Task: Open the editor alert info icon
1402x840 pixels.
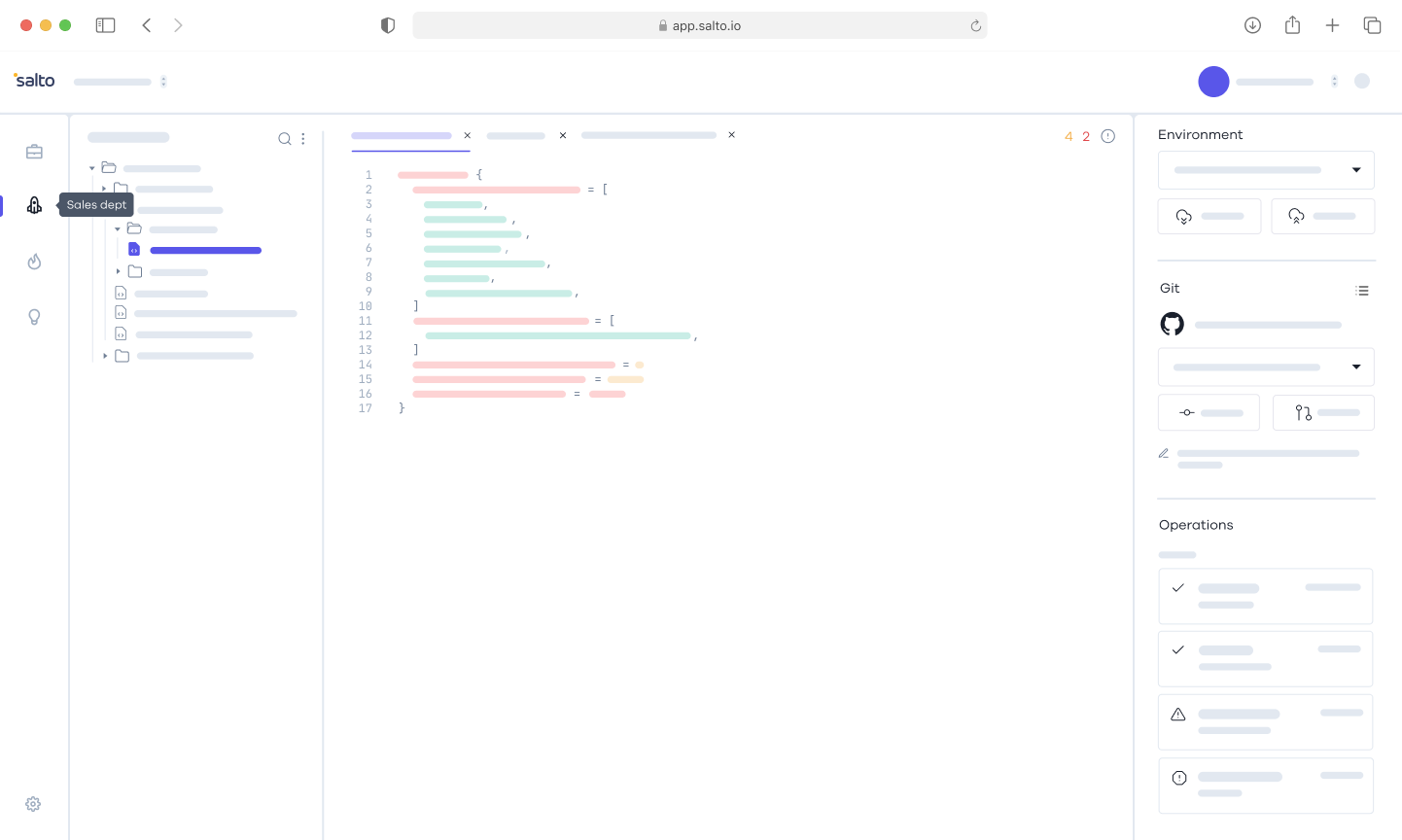Action: [x=1107, y=136]
